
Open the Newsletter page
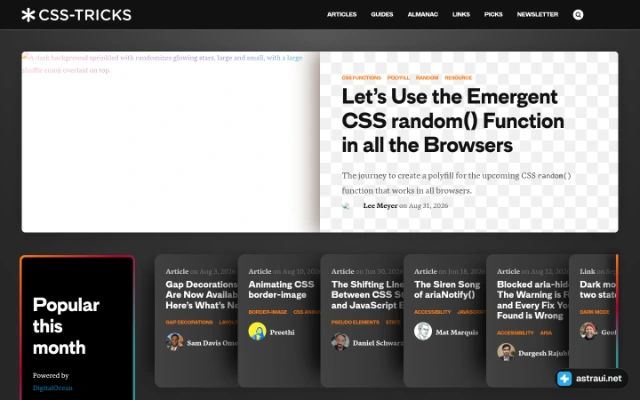[537, 14]
